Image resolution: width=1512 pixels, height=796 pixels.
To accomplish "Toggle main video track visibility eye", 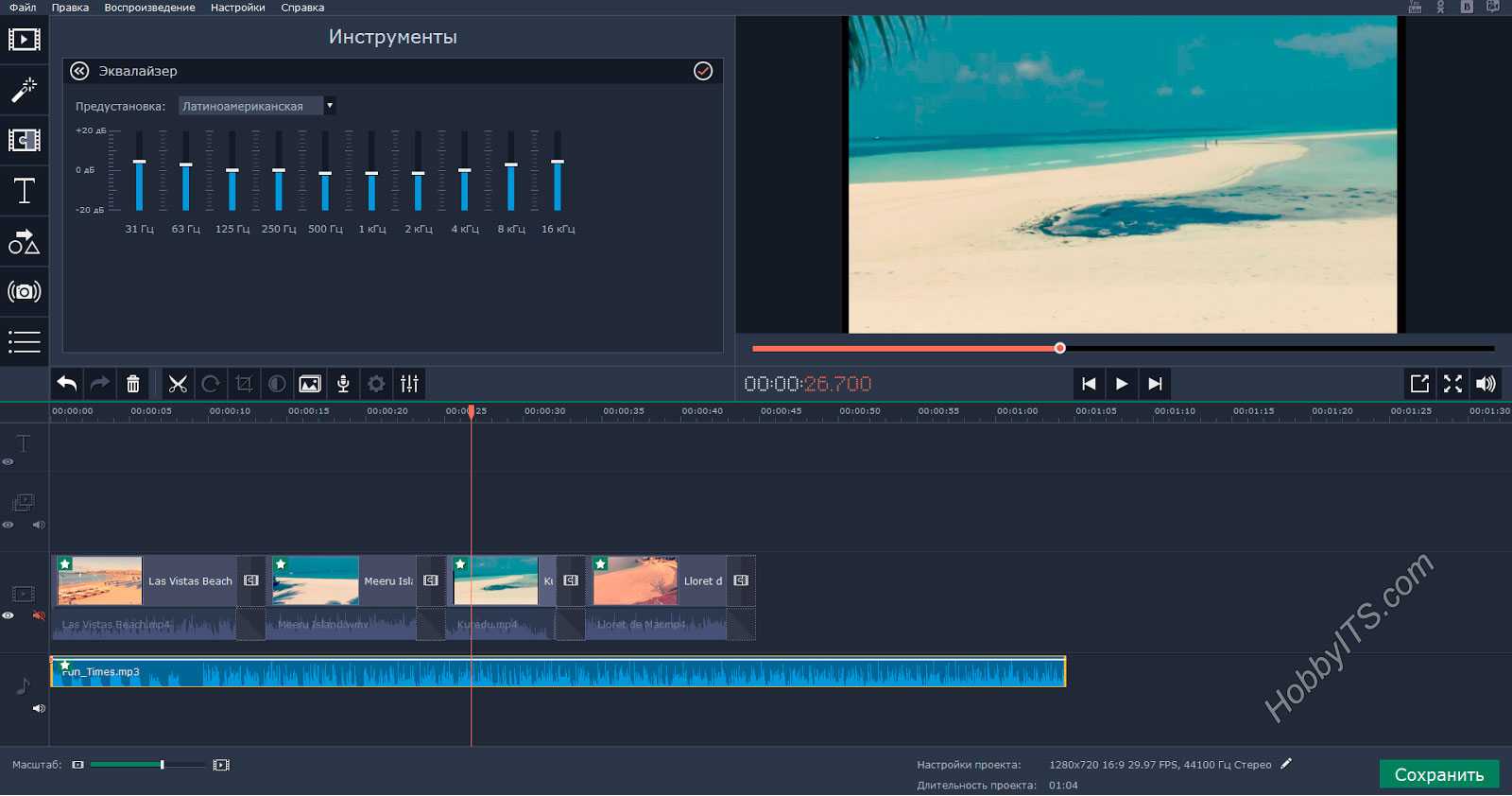I will [x=8, y=615].
